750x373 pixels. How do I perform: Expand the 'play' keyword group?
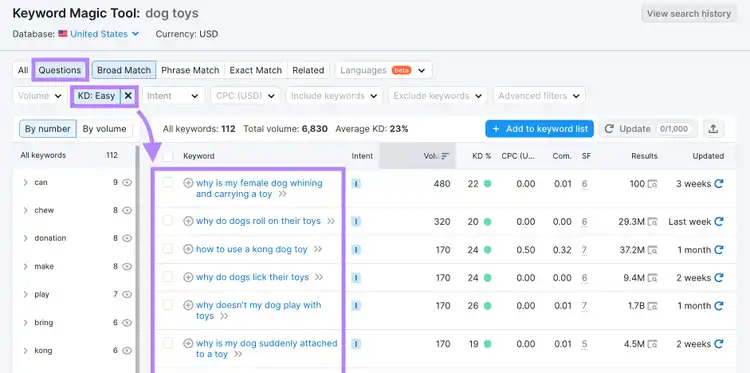(x=26, y=295)
